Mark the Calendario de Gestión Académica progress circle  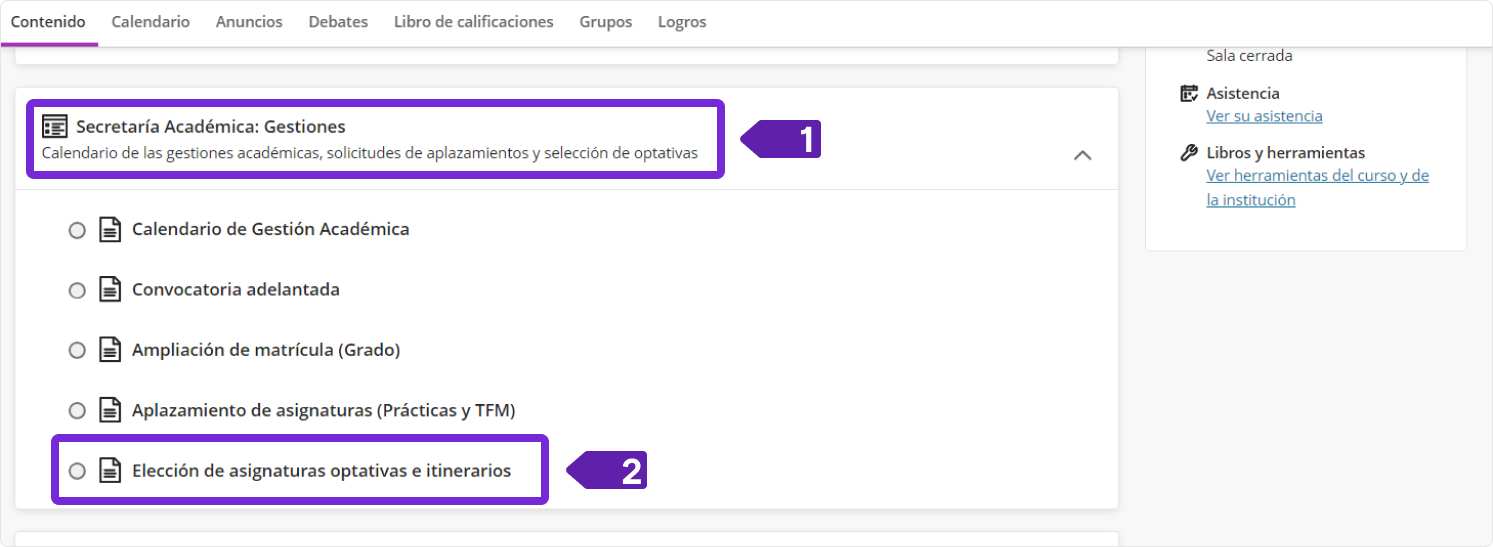77,230
